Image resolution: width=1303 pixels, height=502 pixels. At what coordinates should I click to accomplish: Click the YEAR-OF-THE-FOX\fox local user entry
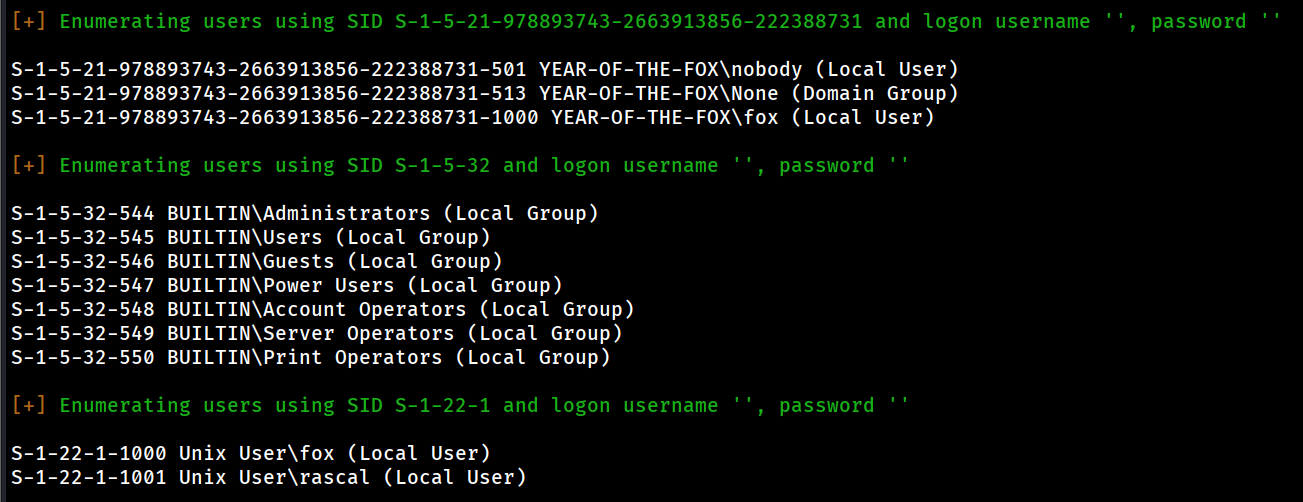click(x=472, y=118)
